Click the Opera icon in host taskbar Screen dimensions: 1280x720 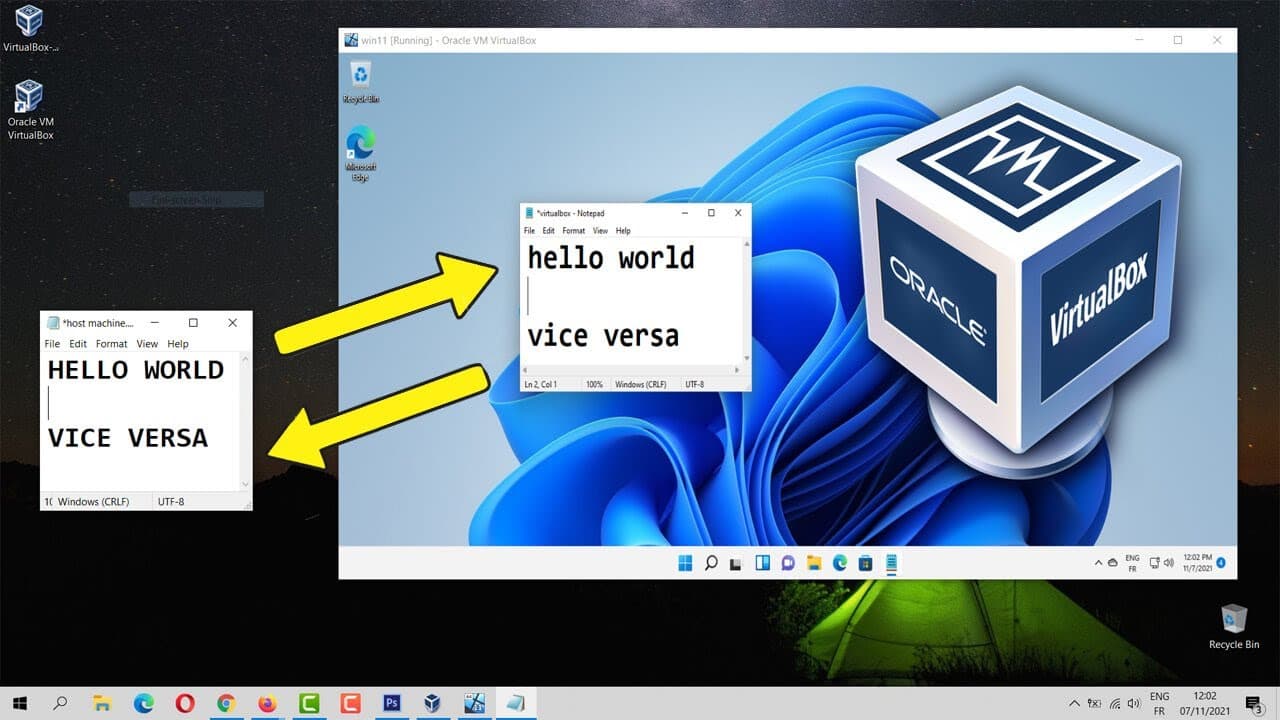[184, 703]
